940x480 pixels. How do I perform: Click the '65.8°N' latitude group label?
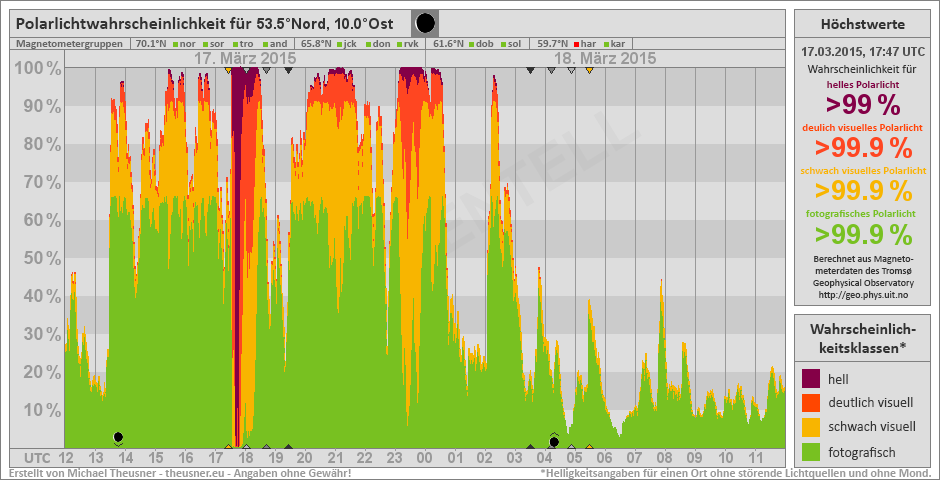(317, 44)
